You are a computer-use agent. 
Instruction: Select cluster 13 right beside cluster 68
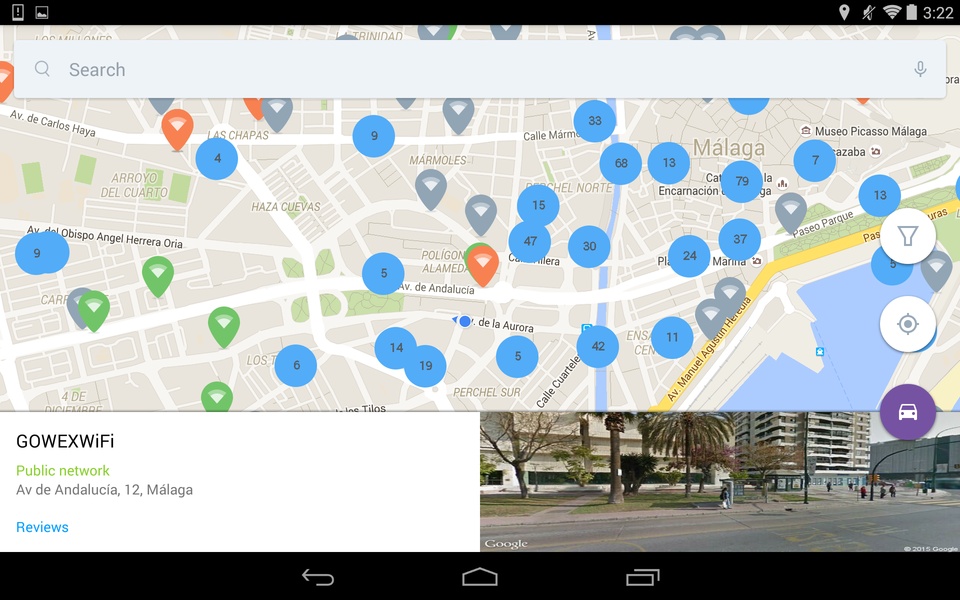coord(669,163)
